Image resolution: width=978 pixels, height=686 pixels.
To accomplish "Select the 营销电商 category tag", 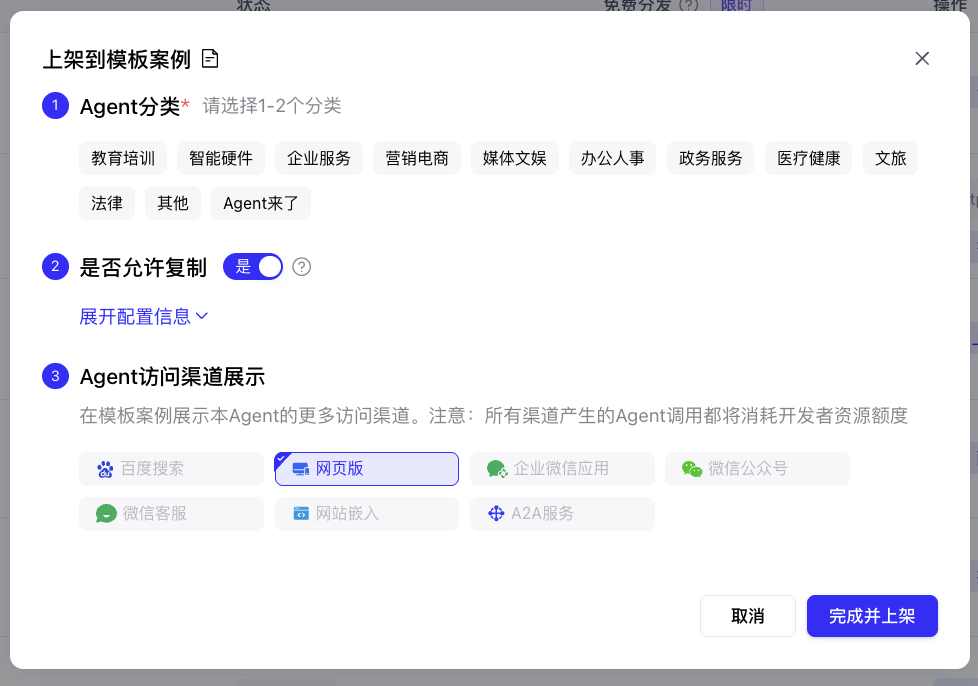I will coord(416,158).
